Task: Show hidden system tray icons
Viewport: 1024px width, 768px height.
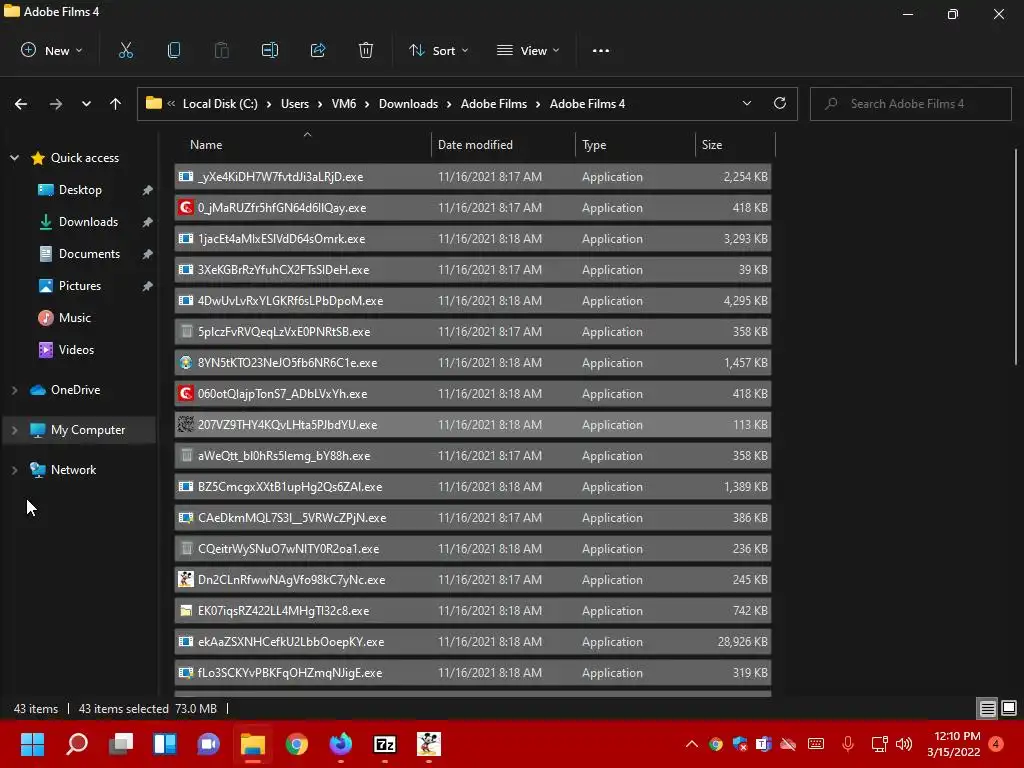Action: [692, 744]
